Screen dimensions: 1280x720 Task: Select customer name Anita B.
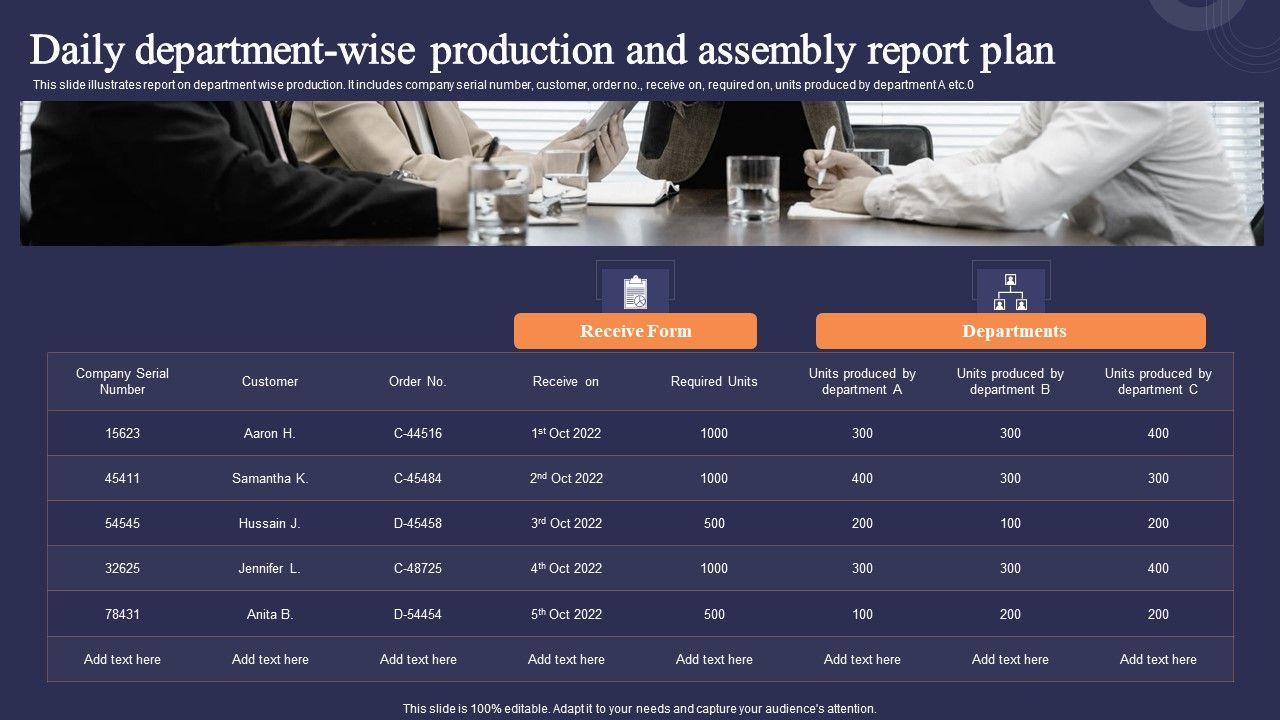tap(270, 614)
